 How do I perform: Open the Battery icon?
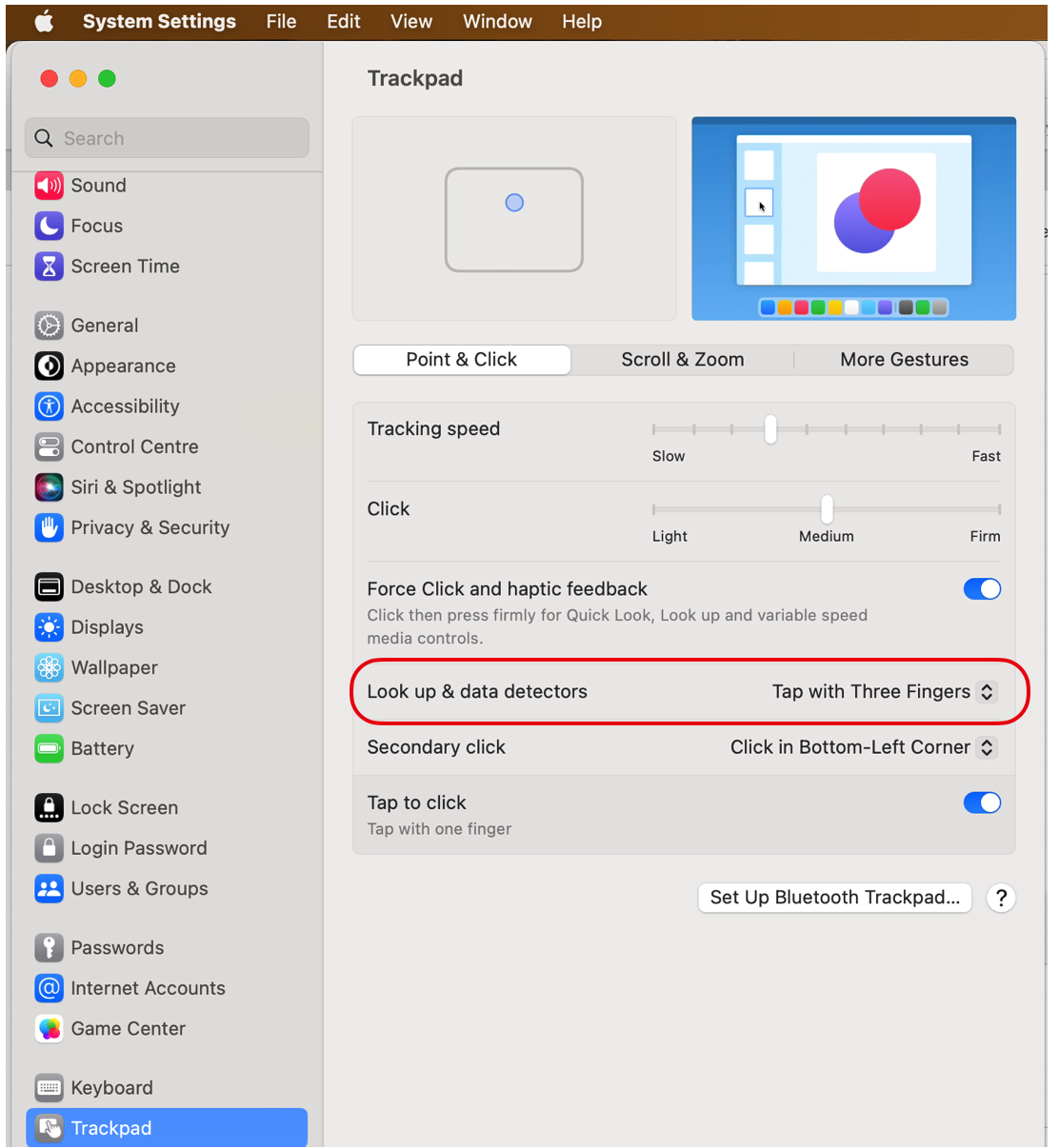click(x=49, y=748)
